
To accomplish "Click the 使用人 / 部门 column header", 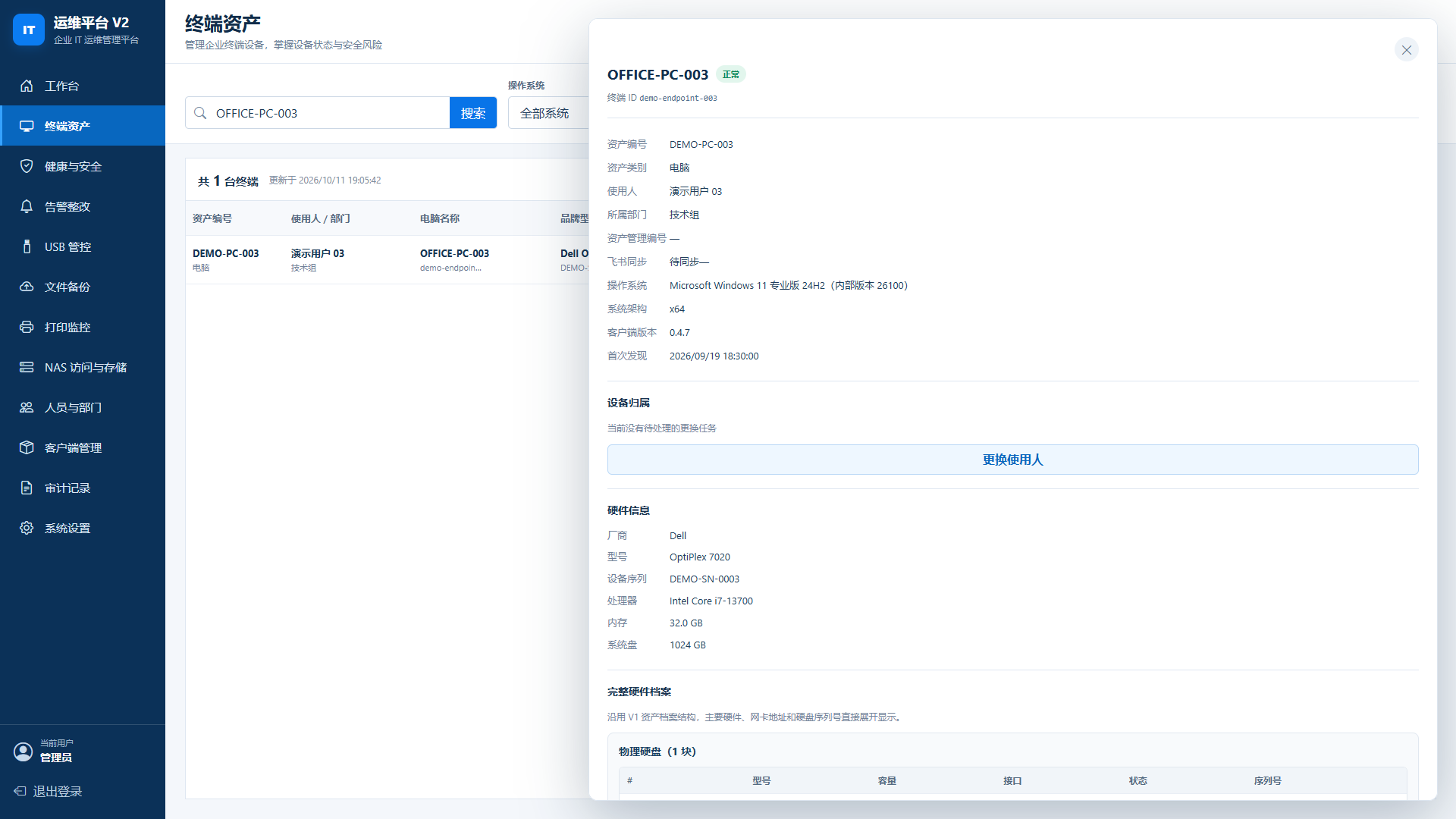I will [321, 218].
